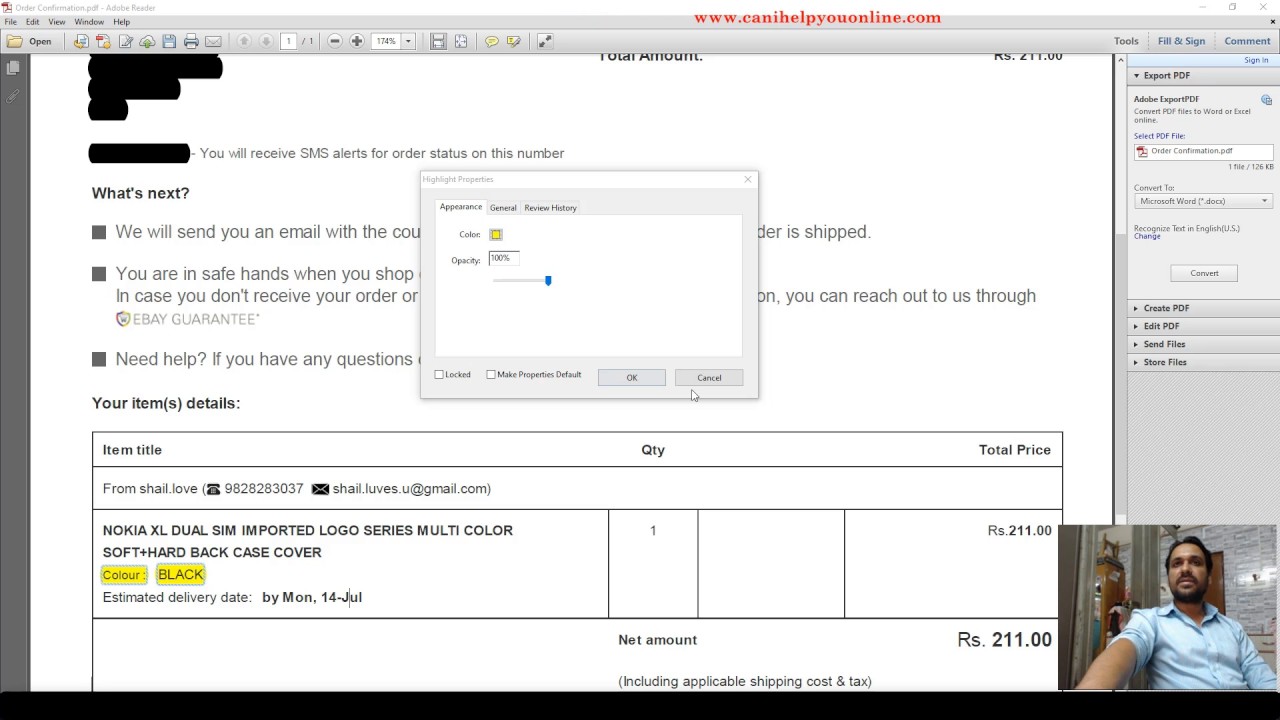The image size is (1280, 720).
Task: Expand the Edit PDF section
Action: coord(1136,326)
